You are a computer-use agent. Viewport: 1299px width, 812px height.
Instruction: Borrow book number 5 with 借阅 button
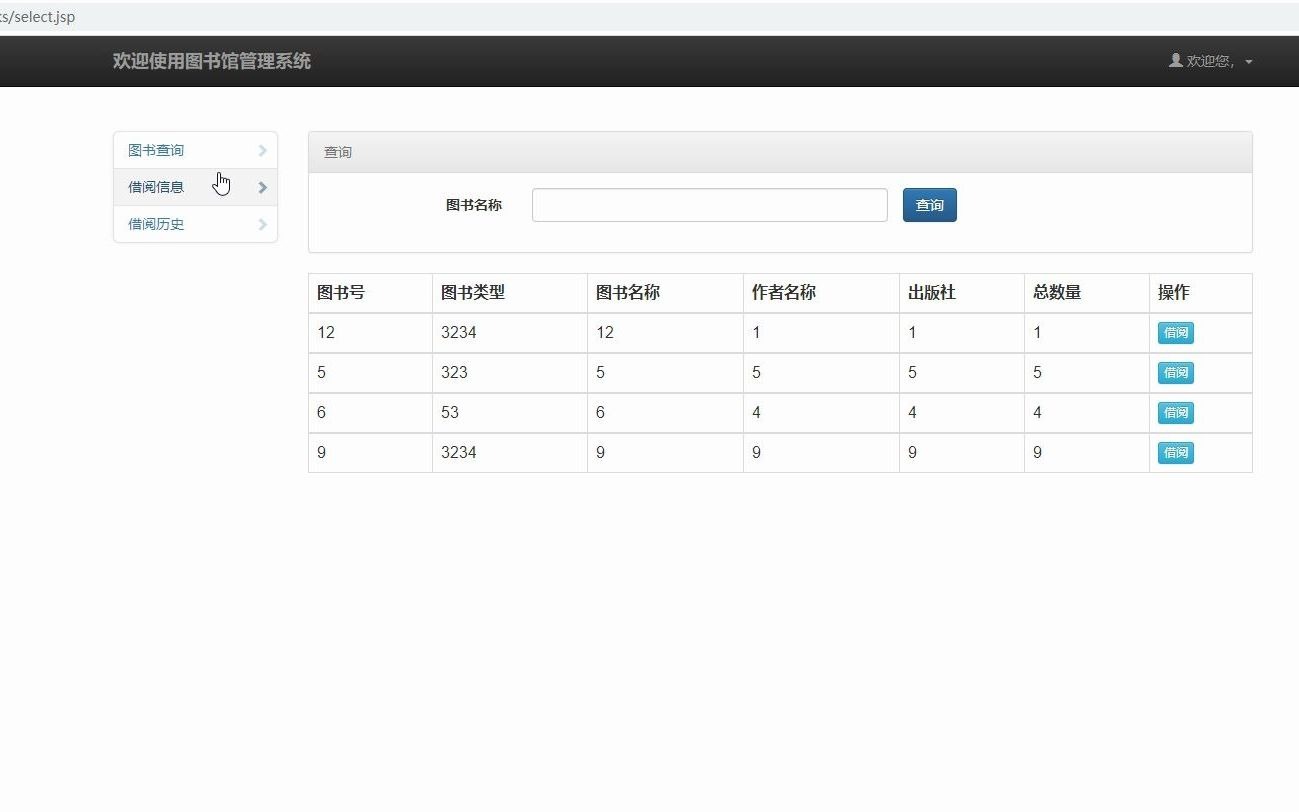point(1175,373)
